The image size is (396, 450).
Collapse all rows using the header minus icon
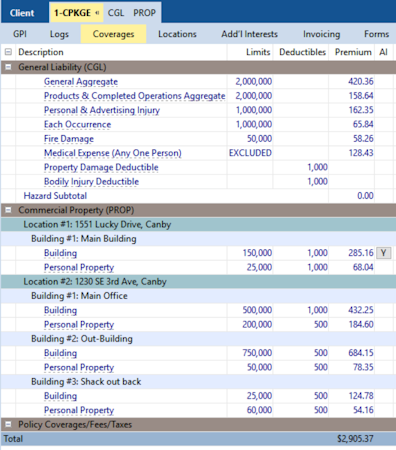click(x=8, y=52)
